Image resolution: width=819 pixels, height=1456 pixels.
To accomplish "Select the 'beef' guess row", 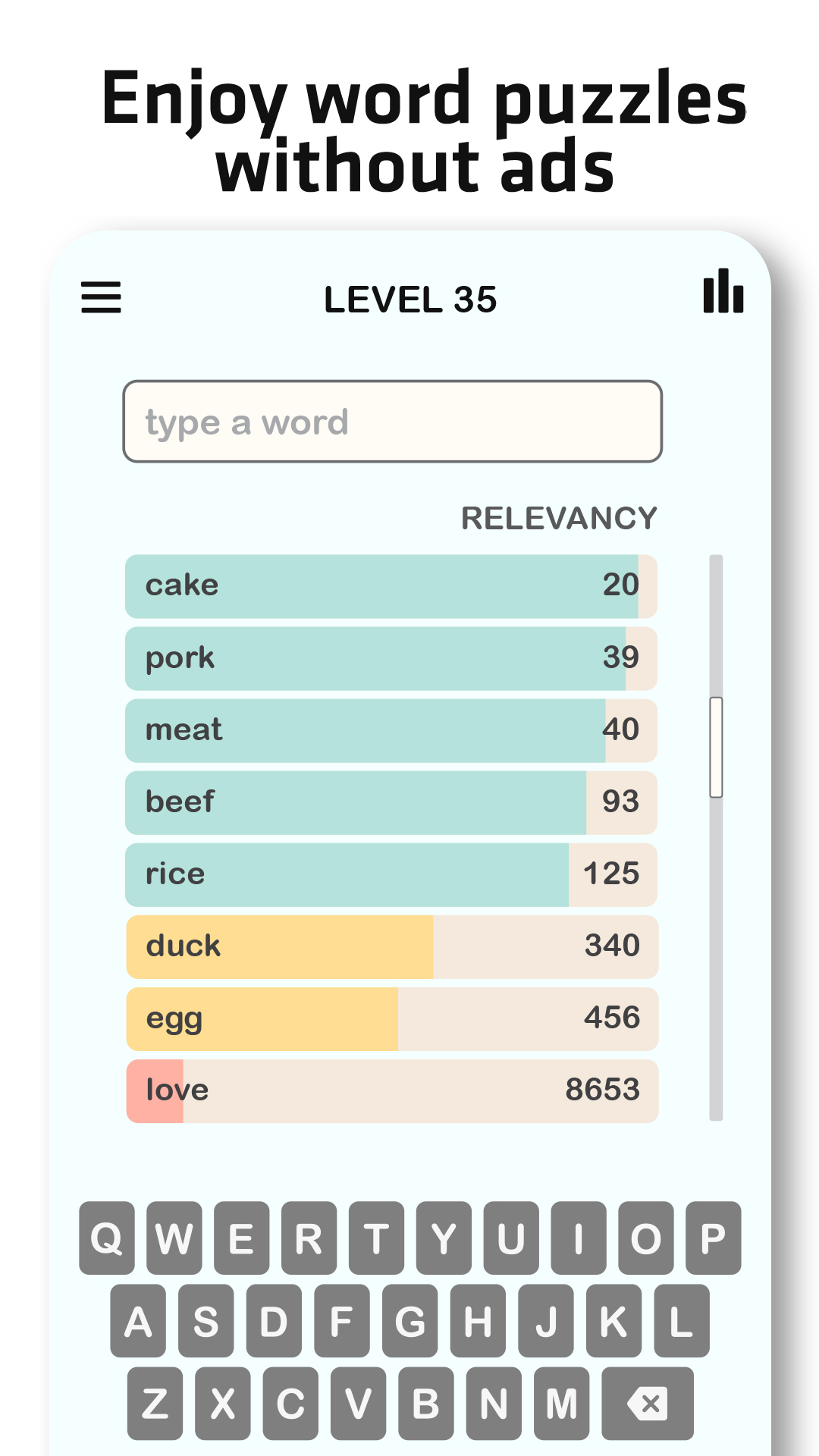I will [391, 802].
